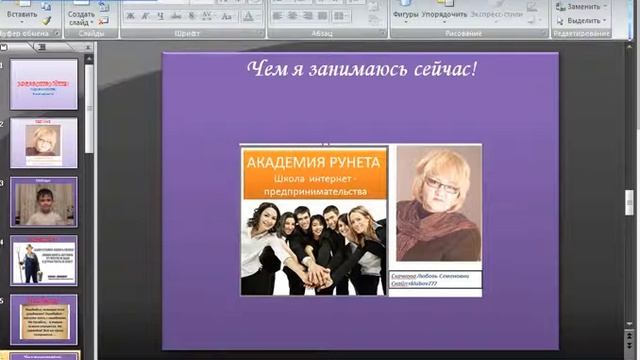The image size is (640, 360).
Task: Open the Arrange (Упорядочить) menu
Action: [444, 11]
